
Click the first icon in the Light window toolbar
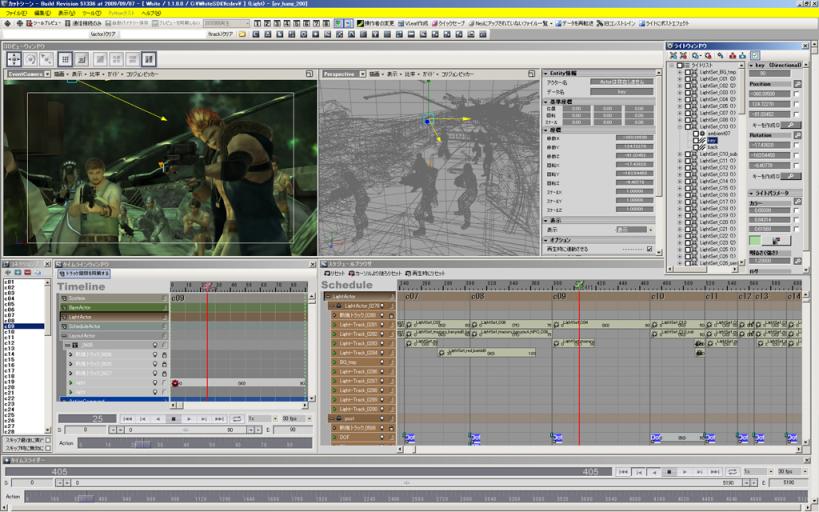point(673,56)
